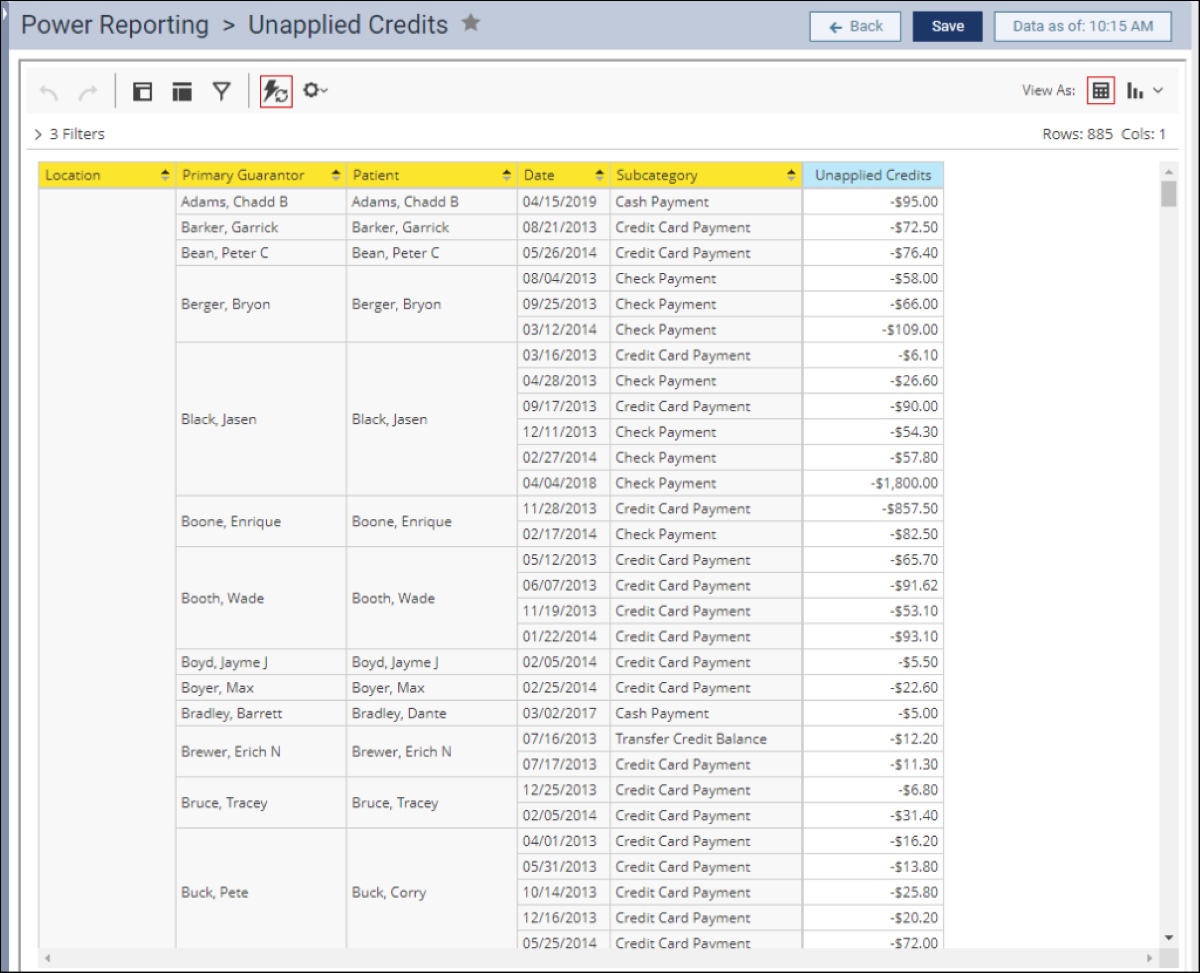The height and width of the screenshot is (973, 1200).
Task: Favorite the report with the star icon
Action: [470, 24]
